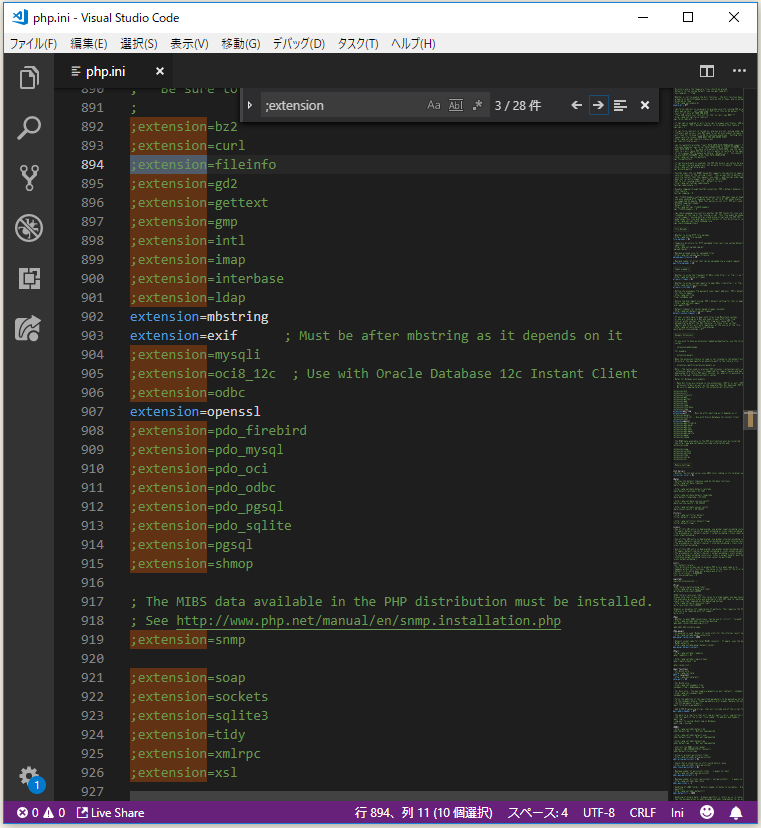The image size is (761, 828).
Task: Click line number 916
Action: [x=92, y=582]
